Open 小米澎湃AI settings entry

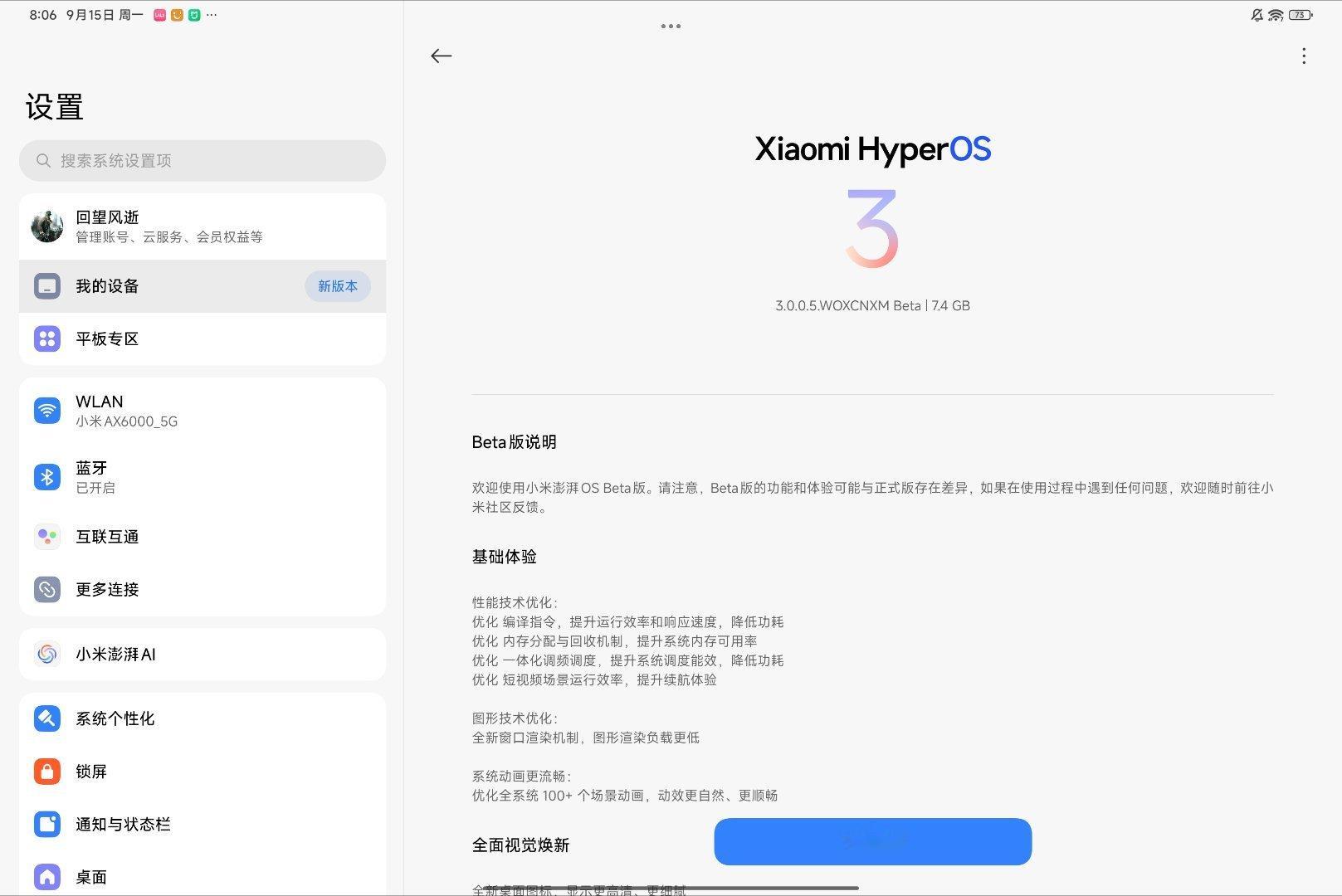(x=203, y=654)
